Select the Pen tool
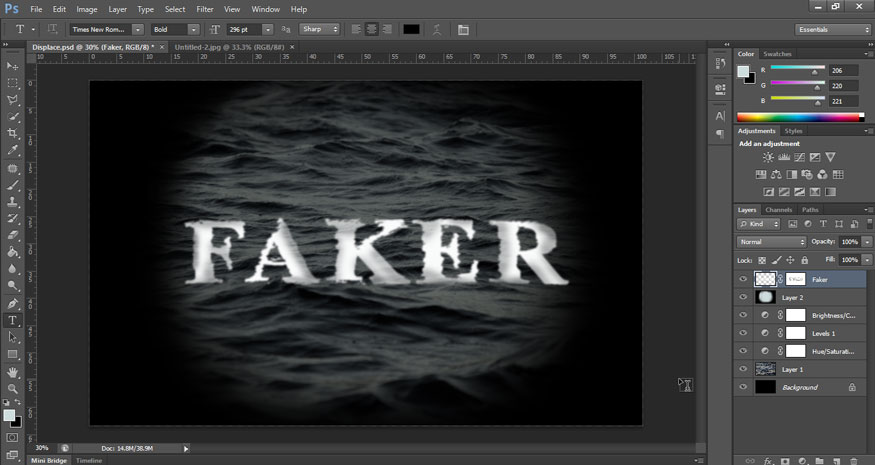Image resolution: width=875 pixels, height=465 pixels. click(x=12, y=304)
